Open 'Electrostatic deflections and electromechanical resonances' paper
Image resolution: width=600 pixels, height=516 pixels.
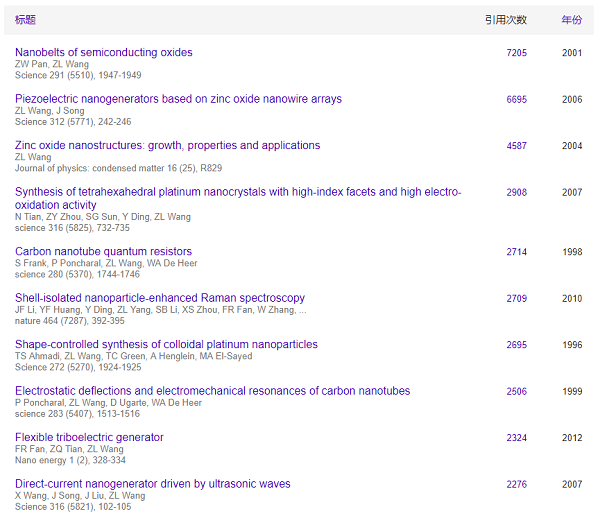(x=212, y=391)
